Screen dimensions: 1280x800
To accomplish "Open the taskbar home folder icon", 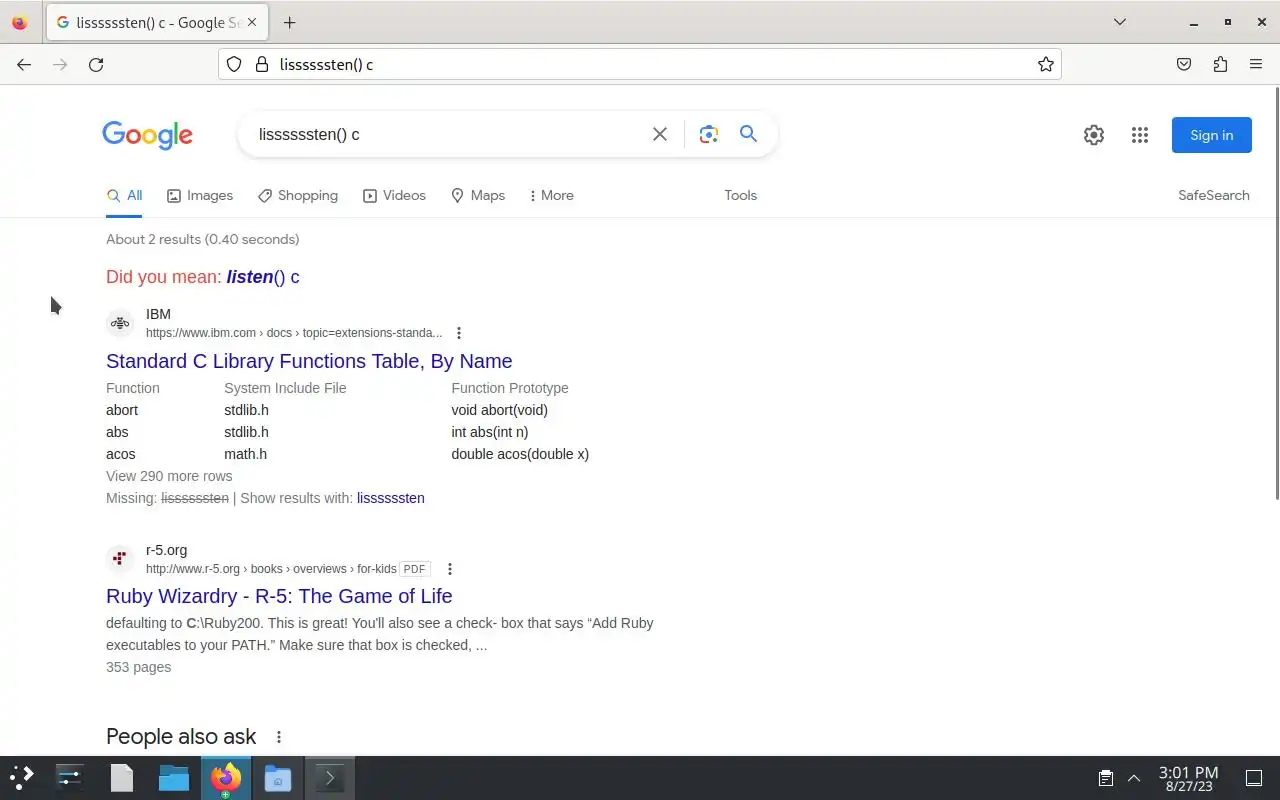I will click(278, 778).
